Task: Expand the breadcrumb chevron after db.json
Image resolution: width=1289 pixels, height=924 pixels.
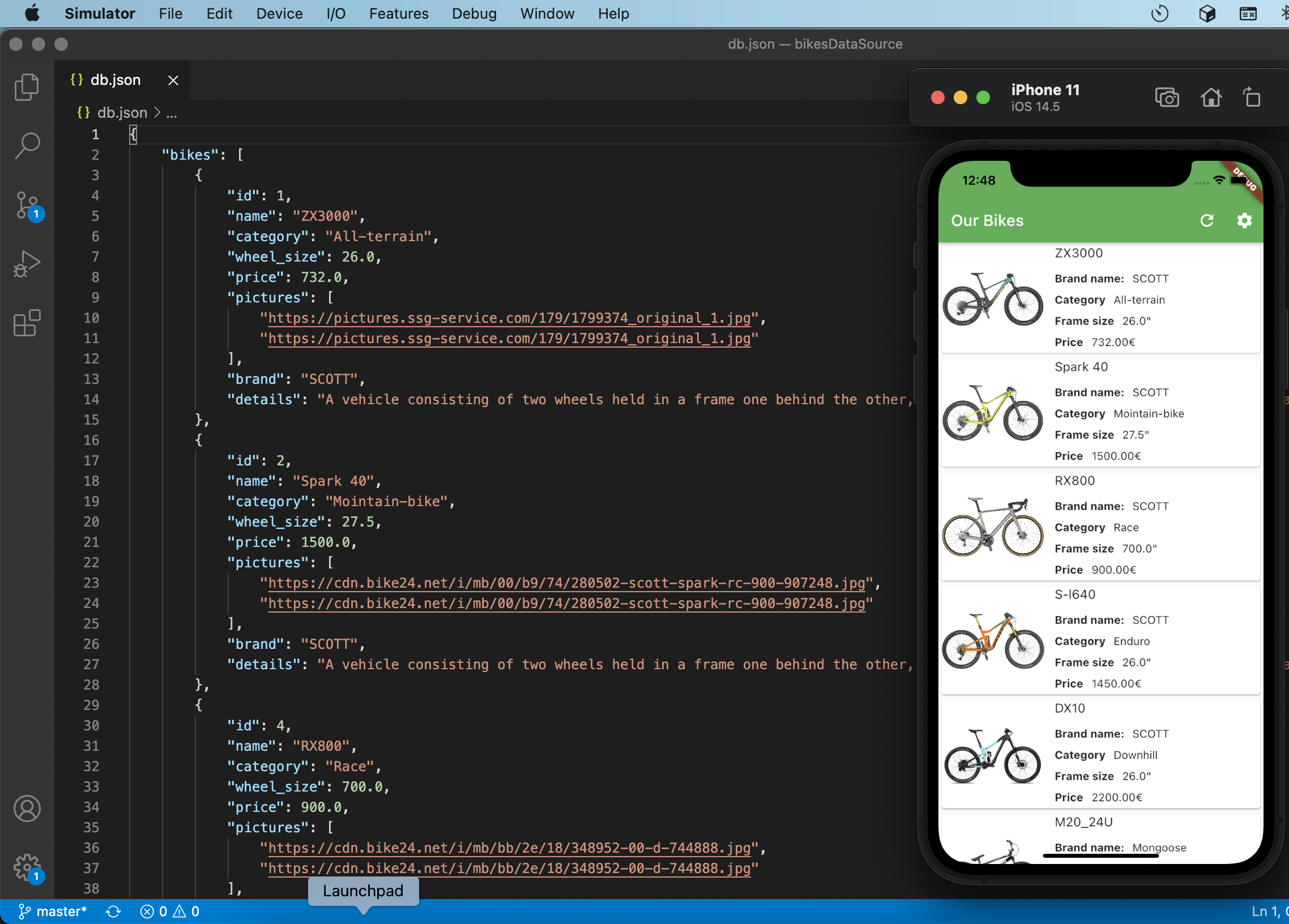Action: [157, 113]
